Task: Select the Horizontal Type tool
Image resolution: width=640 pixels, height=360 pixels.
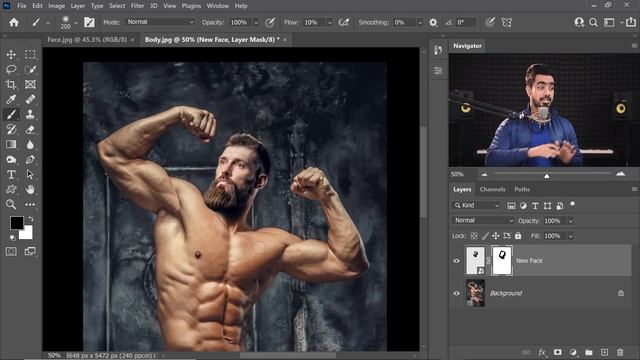Action: click(11, 175)
